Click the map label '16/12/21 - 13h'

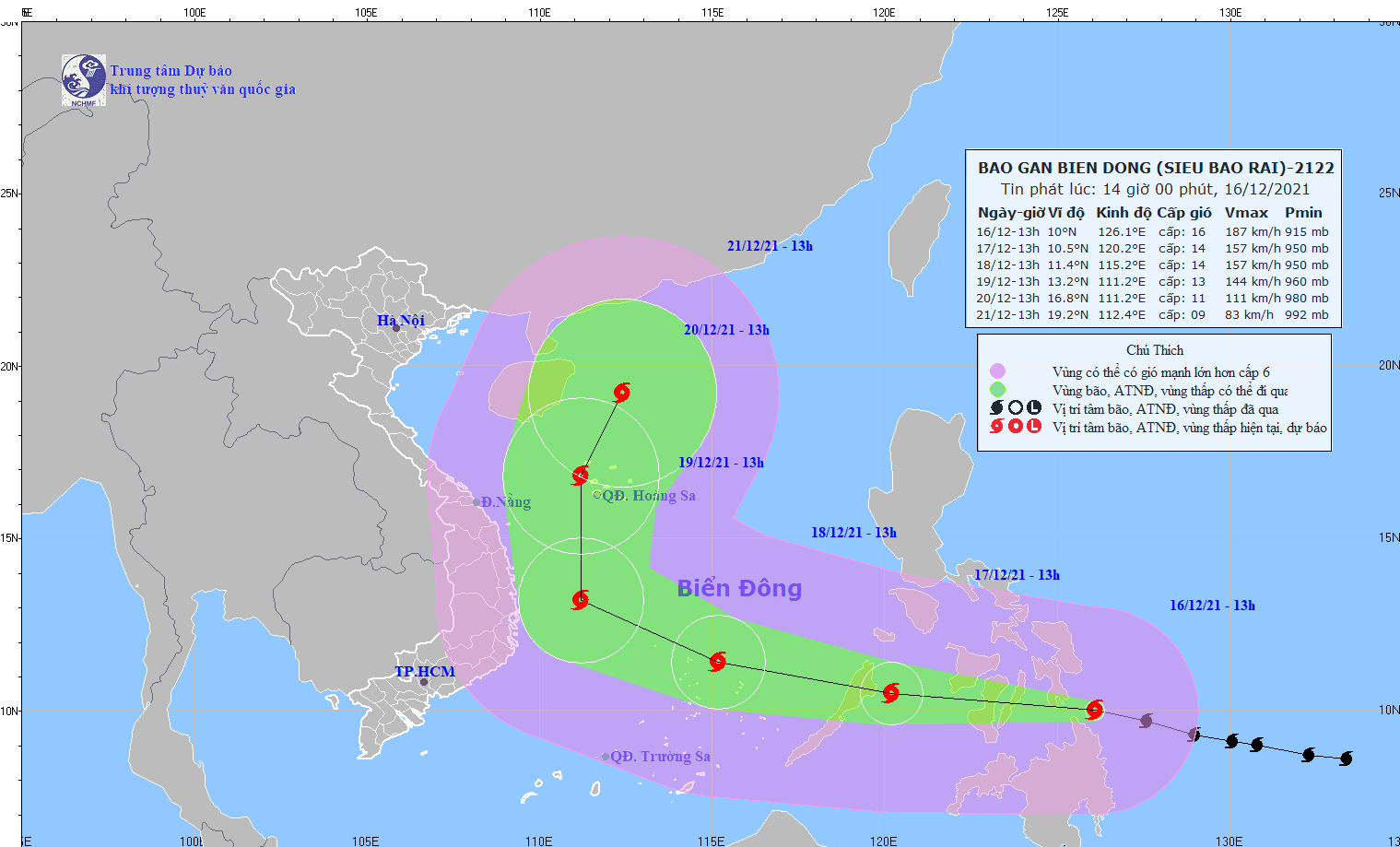tap(1212, 606)
